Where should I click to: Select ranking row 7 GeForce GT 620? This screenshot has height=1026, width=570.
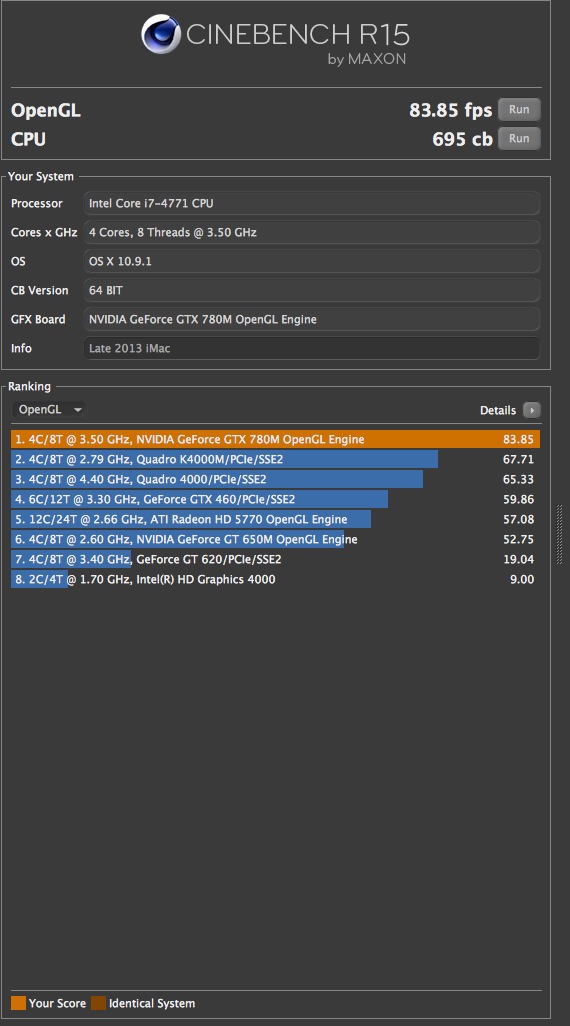(x=276, y=559)
